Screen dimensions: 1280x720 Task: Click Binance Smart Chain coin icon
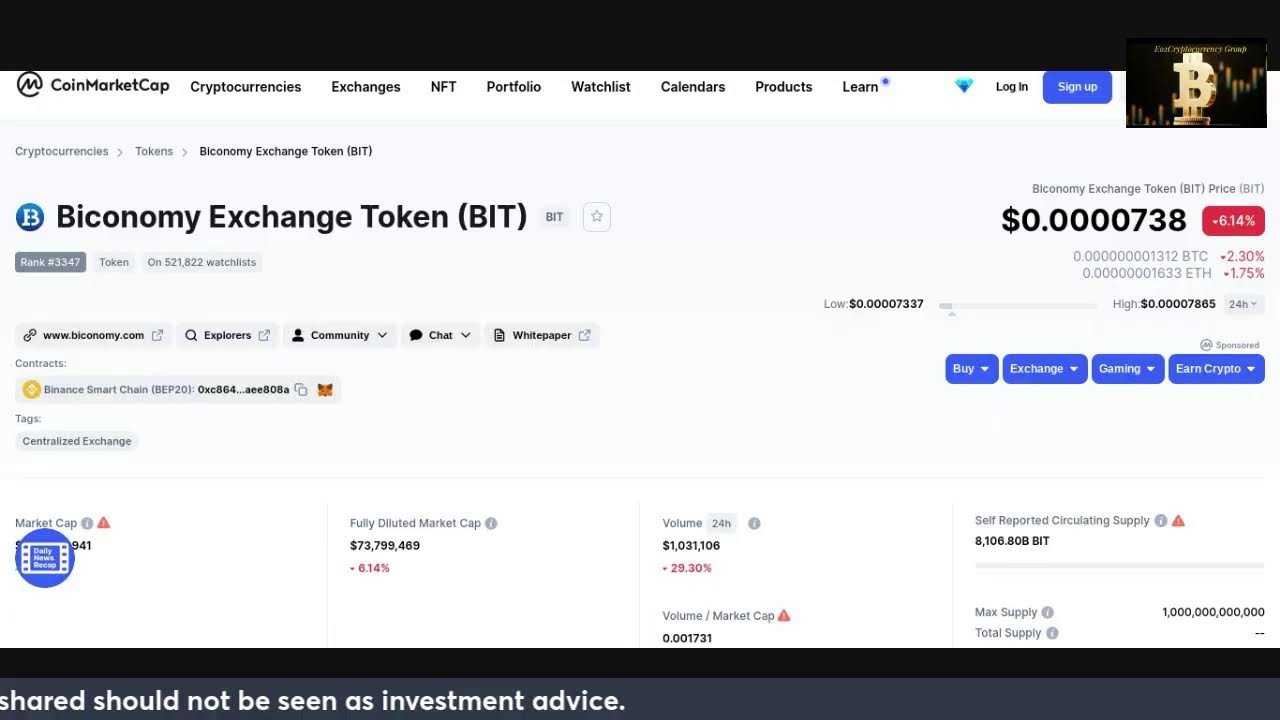(31, 390)
